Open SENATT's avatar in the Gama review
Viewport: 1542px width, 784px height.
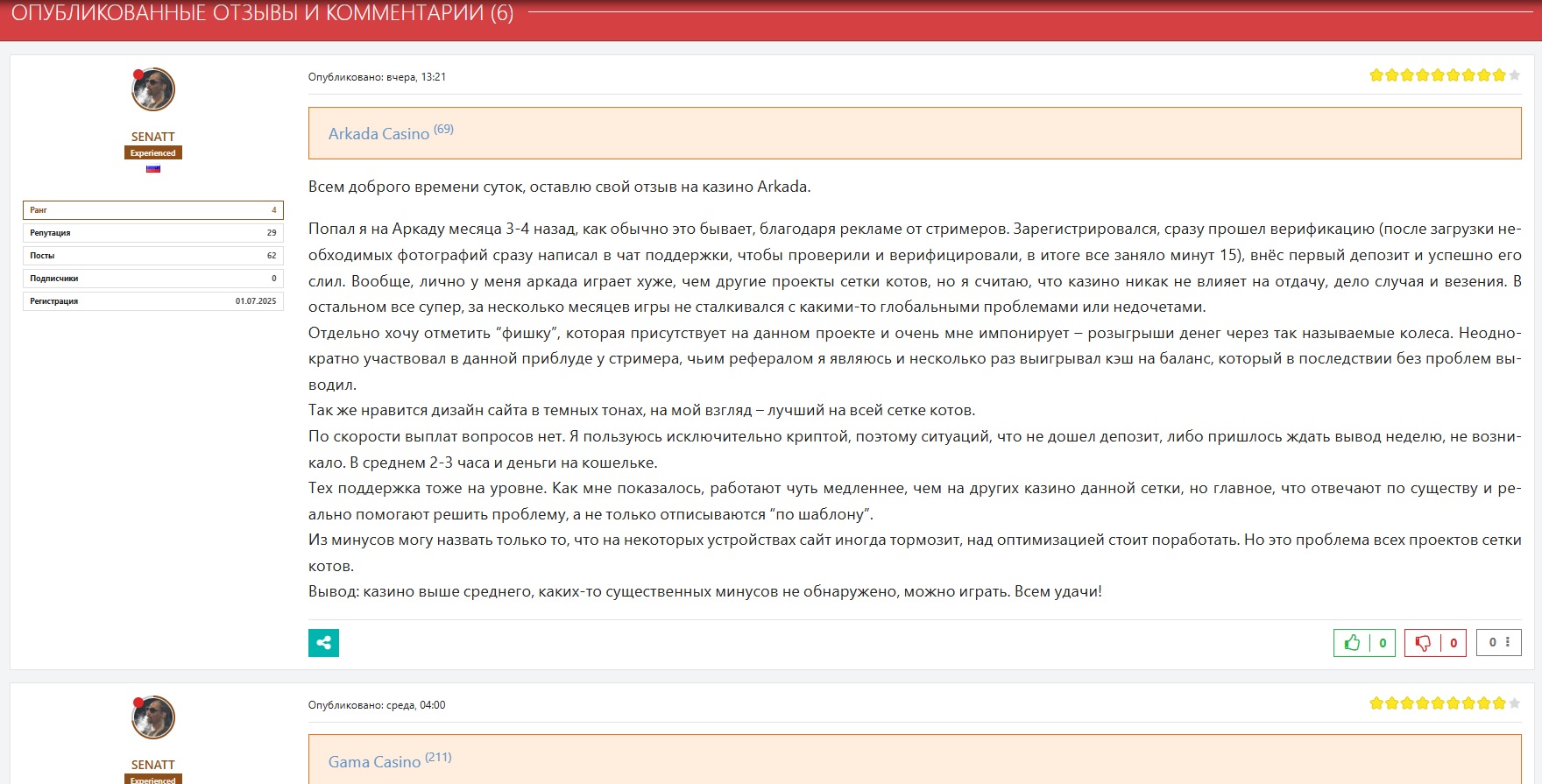click(x=154, y=717)
